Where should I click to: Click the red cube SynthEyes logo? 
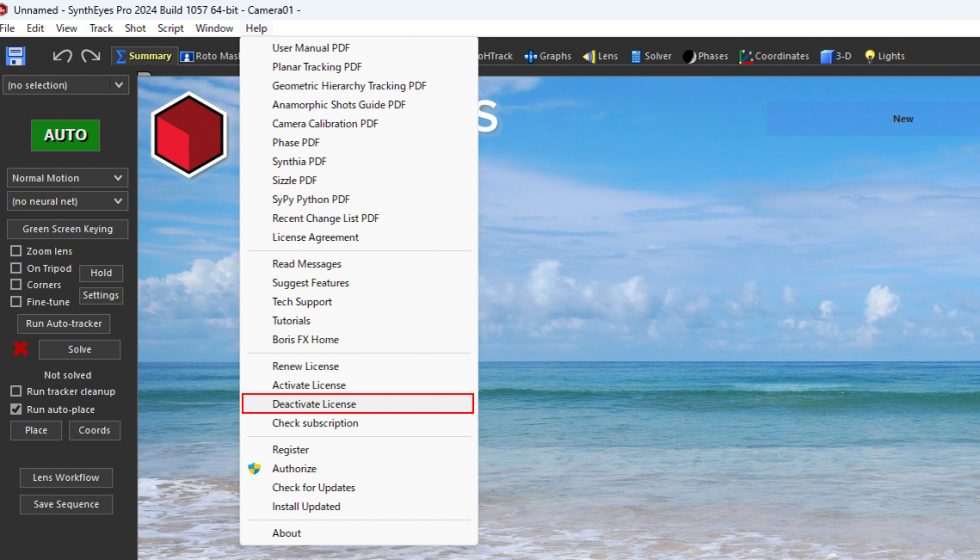(x=189, y=134)
